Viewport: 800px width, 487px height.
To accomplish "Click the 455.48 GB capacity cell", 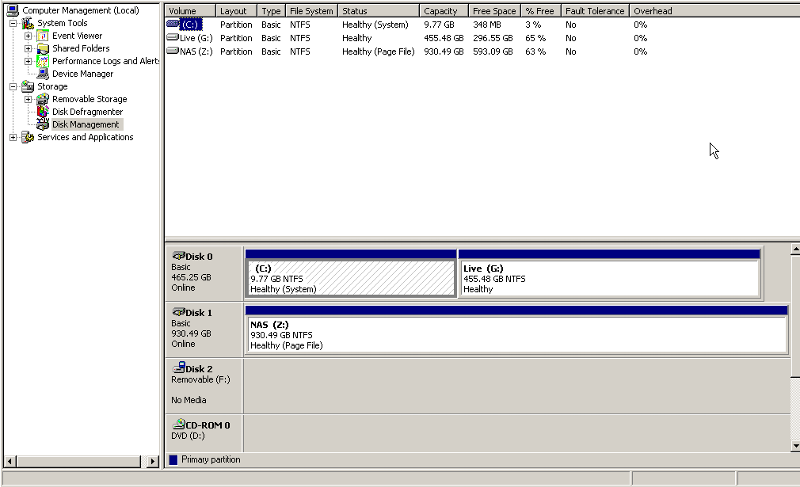I will [444, 38].
